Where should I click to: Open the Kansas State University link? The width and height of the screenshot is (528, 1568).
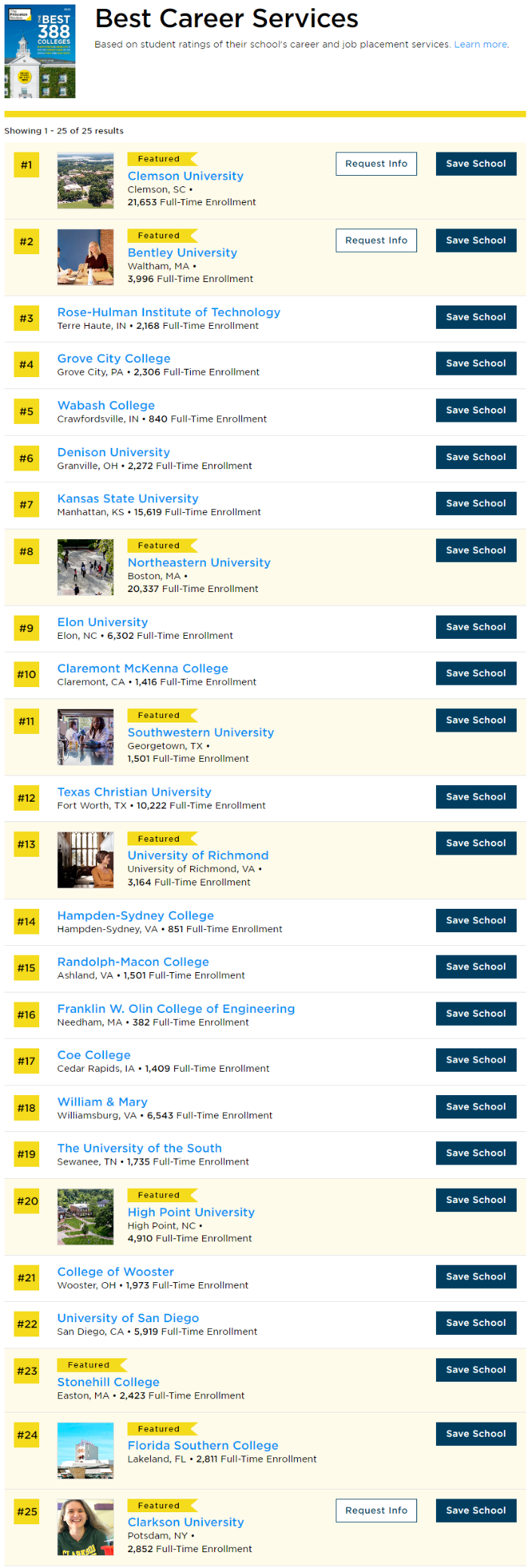128,499
